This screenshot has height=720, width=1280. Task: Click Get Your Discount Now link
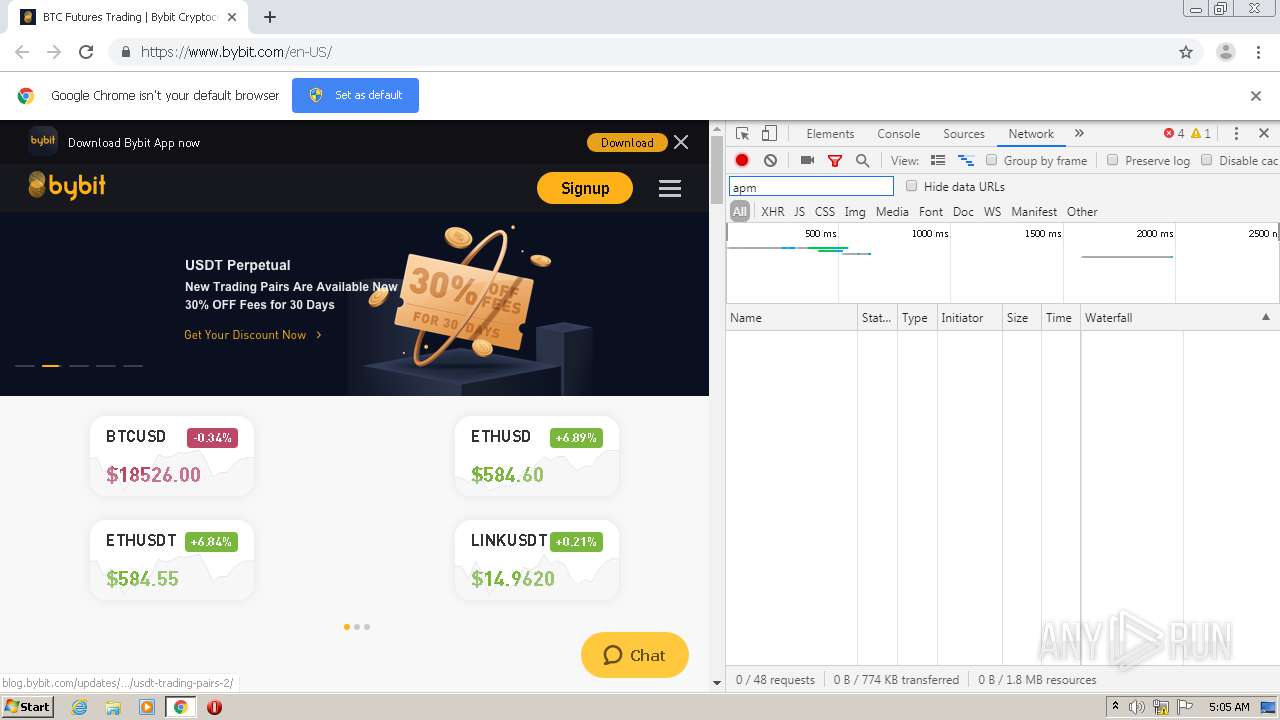tap(253, 335)
